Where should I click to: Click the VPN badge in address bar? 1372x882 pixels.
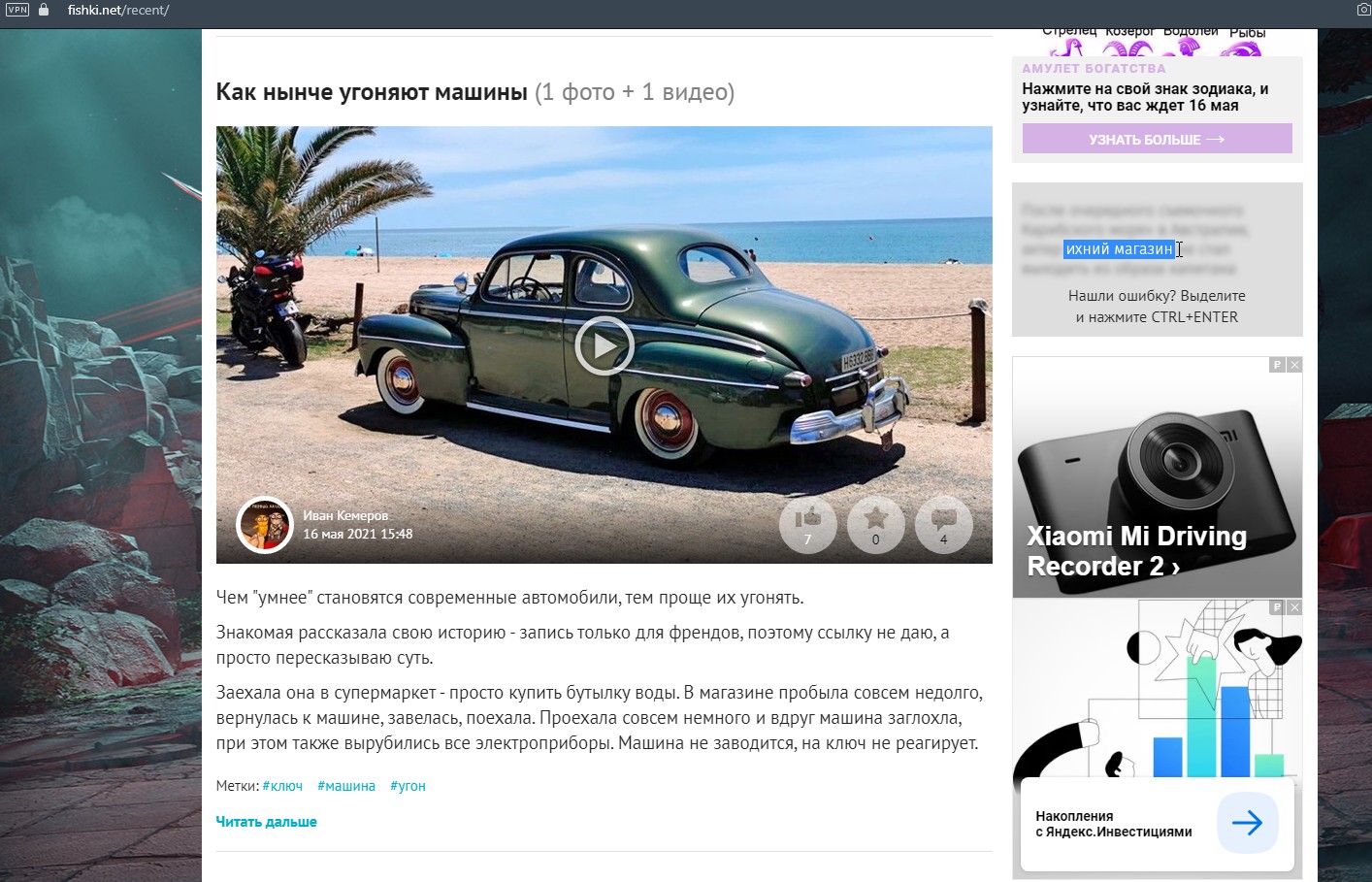(17, 10)
